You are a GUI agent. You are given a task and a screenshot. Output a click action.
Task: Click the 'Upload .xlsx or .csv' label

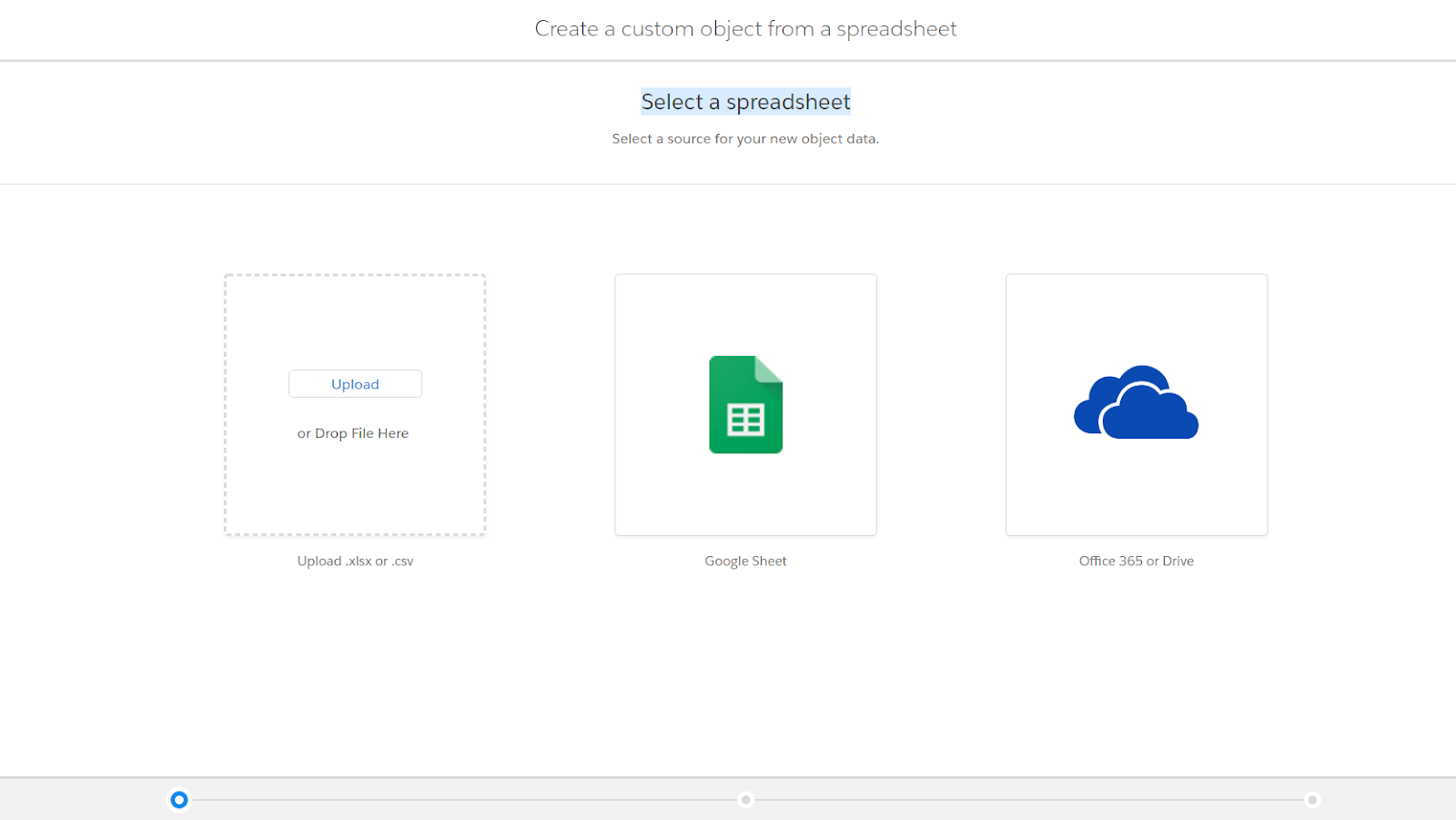click(x=355, y=561)
